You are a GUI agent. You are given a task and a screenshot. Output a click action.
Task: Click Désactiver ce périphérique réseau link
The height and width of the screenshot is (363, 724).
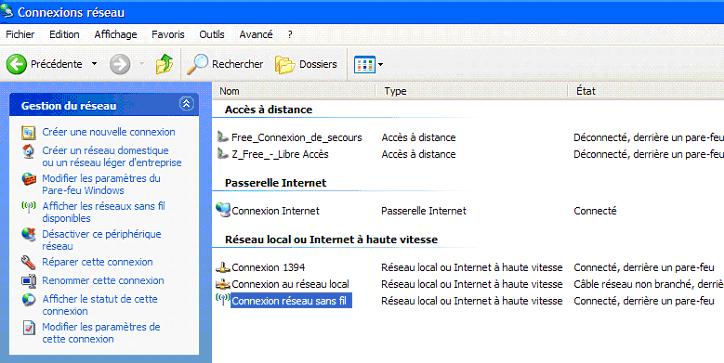click(x=102, y=240)
